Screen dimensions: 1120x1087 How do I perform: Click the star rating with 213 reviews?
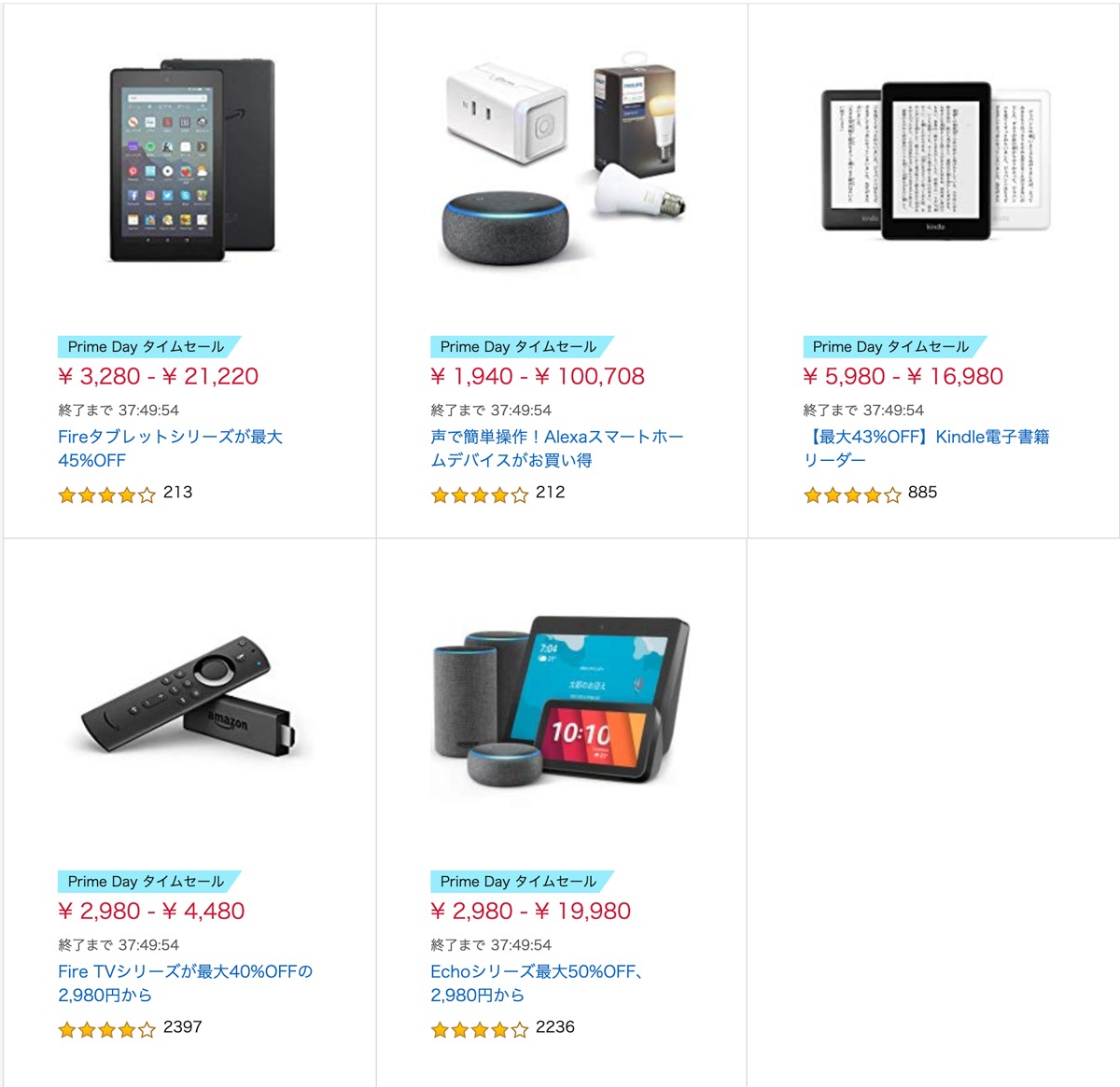tap(106, 495)
